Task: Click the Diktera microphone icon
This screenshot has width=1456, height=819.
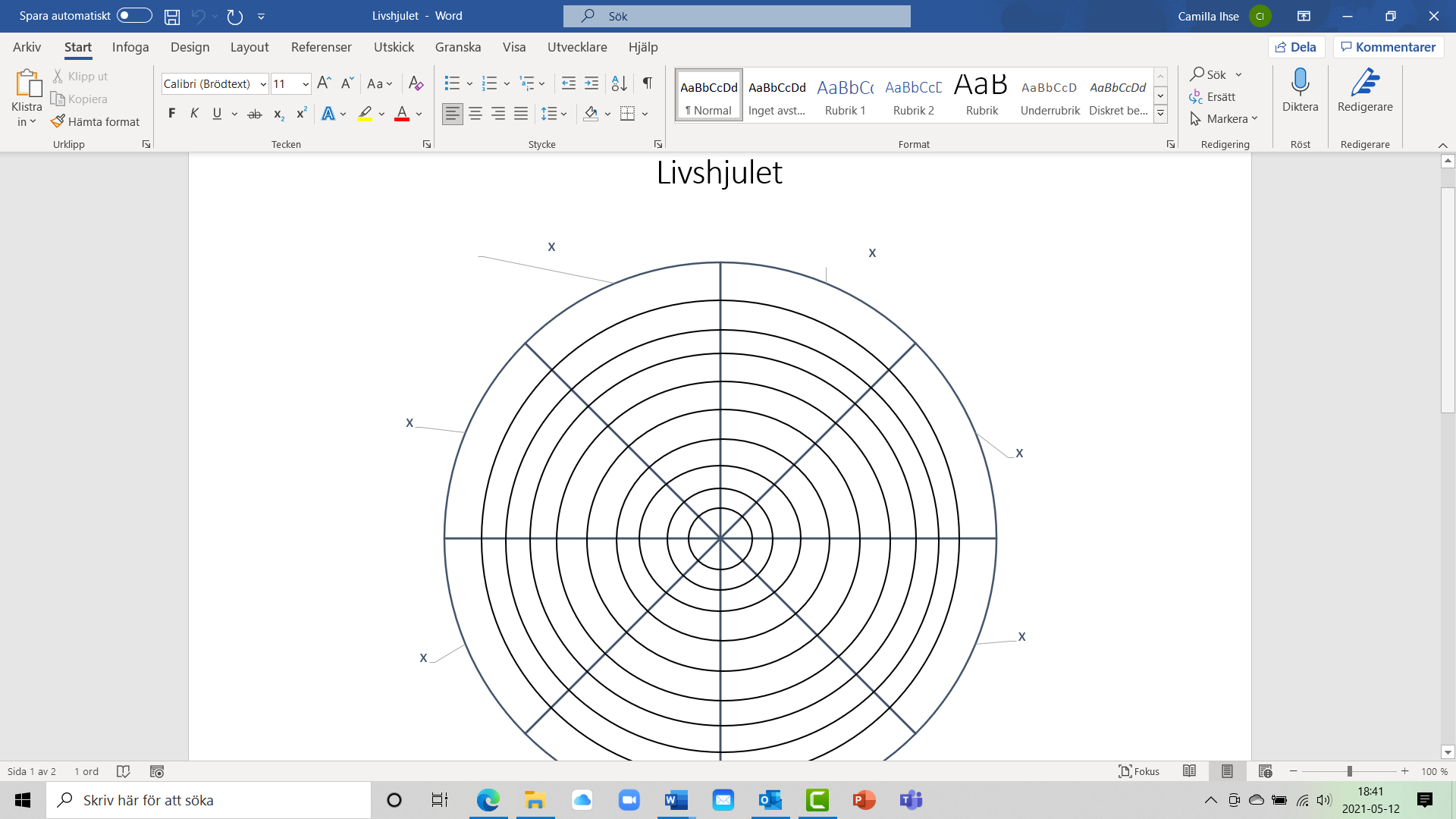Action: tap(1300, 82)
